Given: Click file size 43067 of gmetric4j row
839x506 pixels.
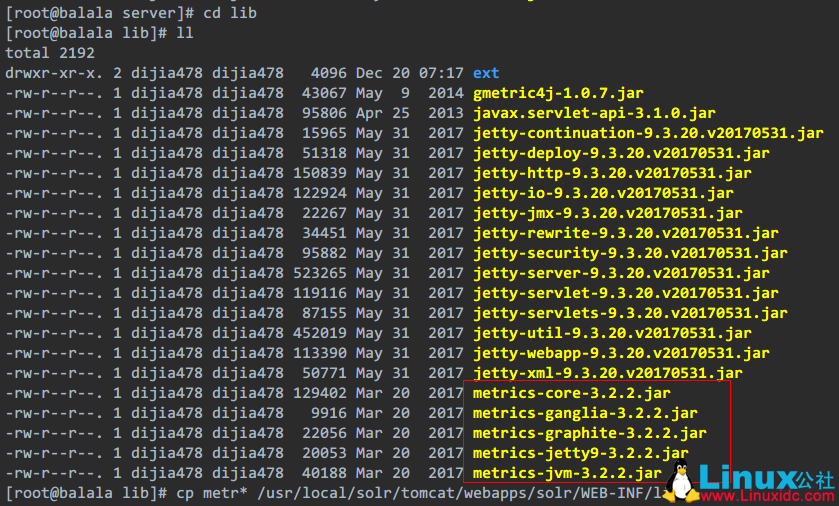Looking at the screenshot, I should tap(324, 93).
